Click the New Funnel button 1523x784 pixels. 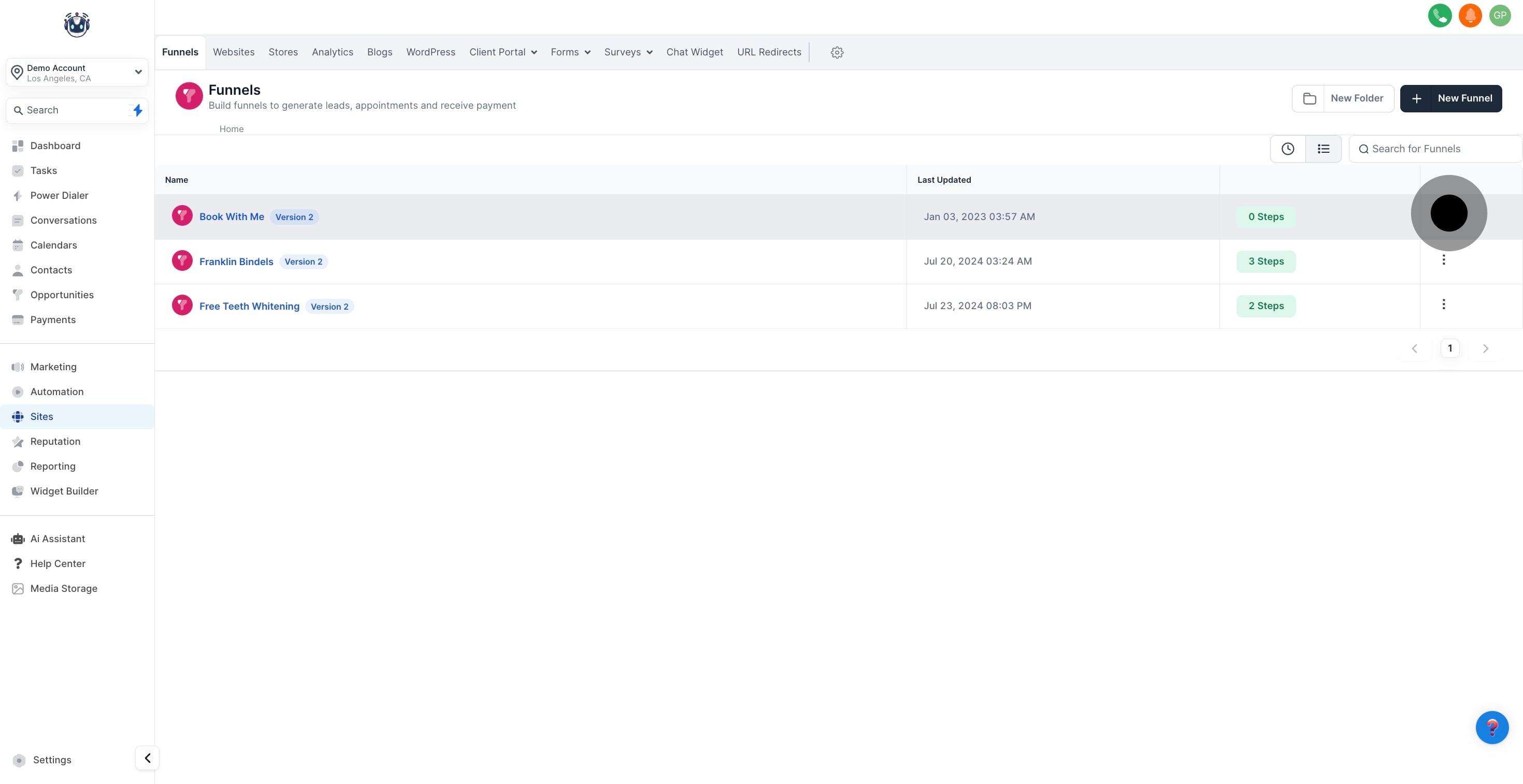[1450, 99]
